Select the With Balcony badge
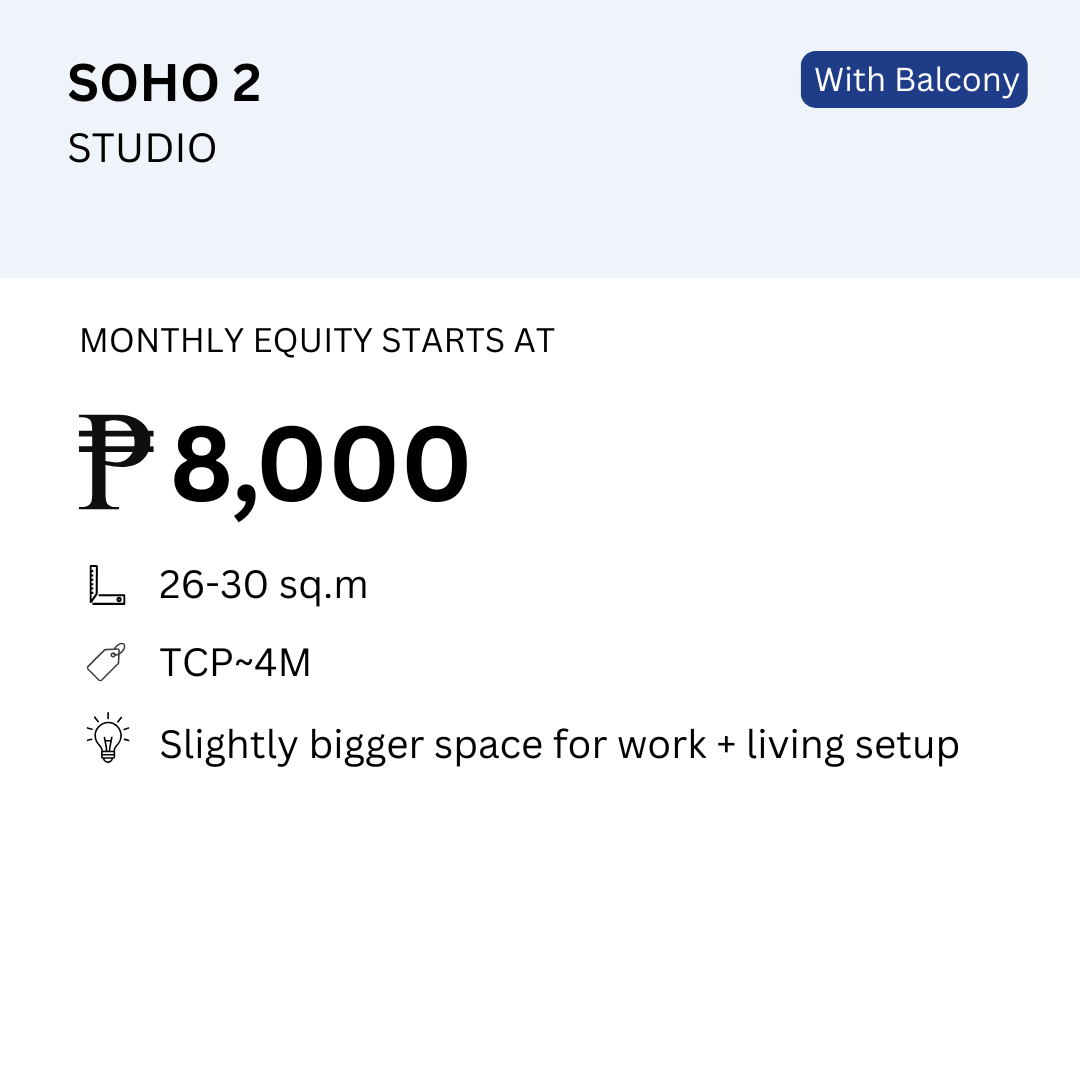The width and height of the screenshot is (1080, 1080). pyautogui.click(x=914, y=79)
